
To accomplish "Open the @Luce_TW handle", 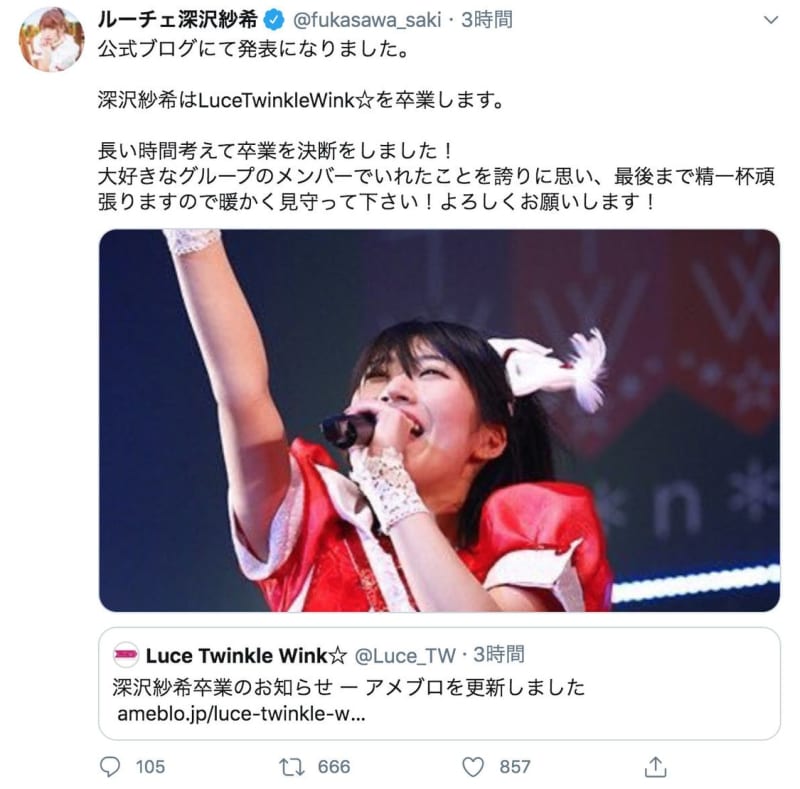I will 405,655.
